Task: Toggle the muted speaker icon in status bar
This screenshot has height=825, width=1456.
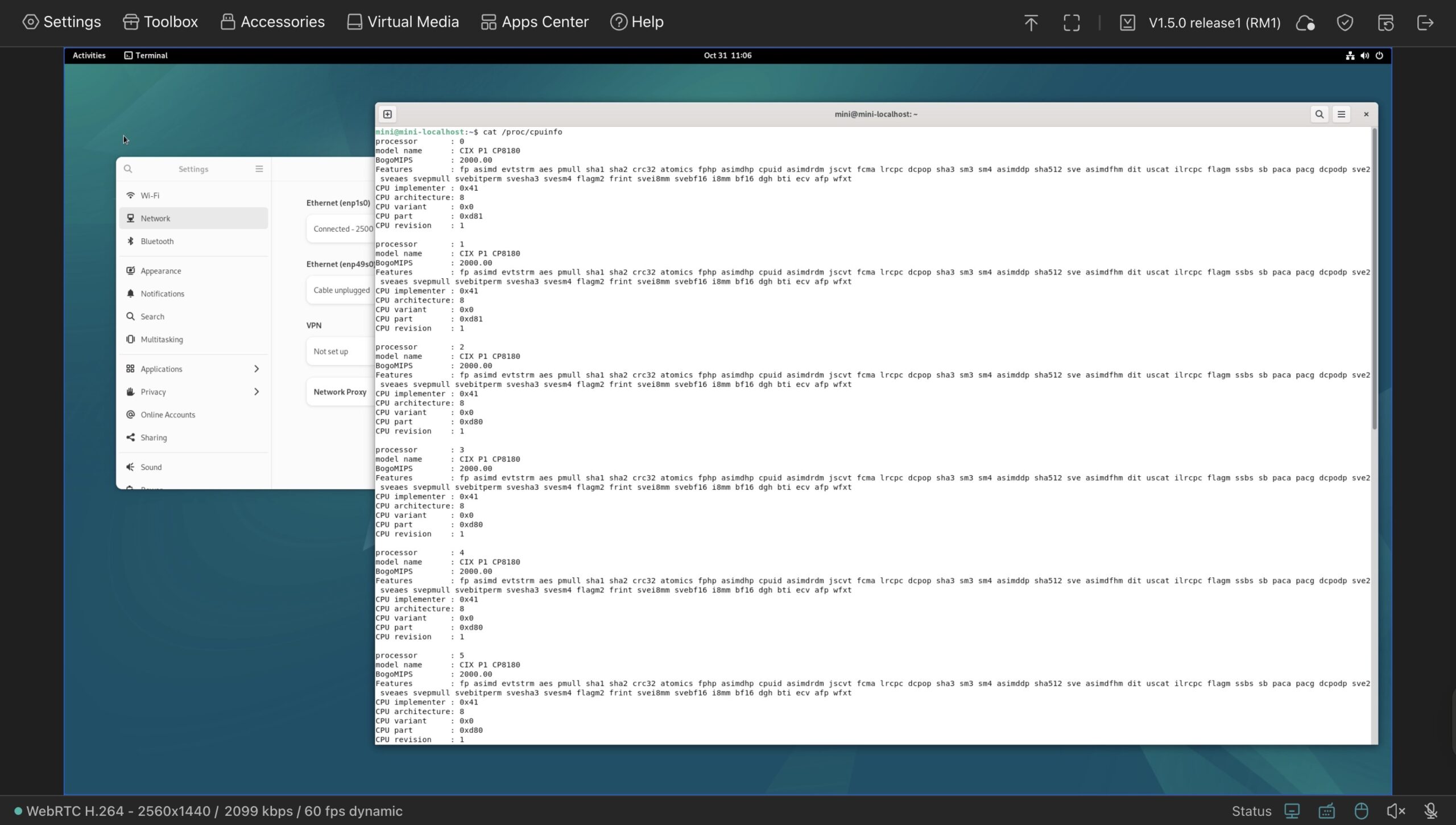Action: tap(1396, 811)
